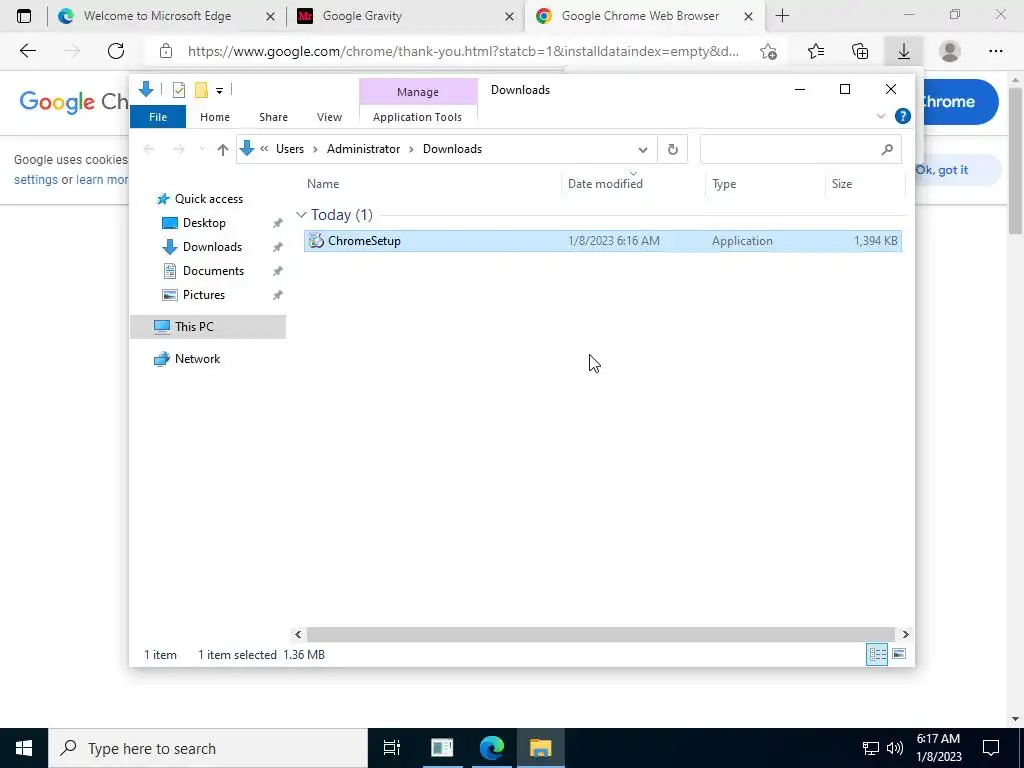Open Edge profile avatar
The height and width of the screenshot is (768, 1024).
950,51
